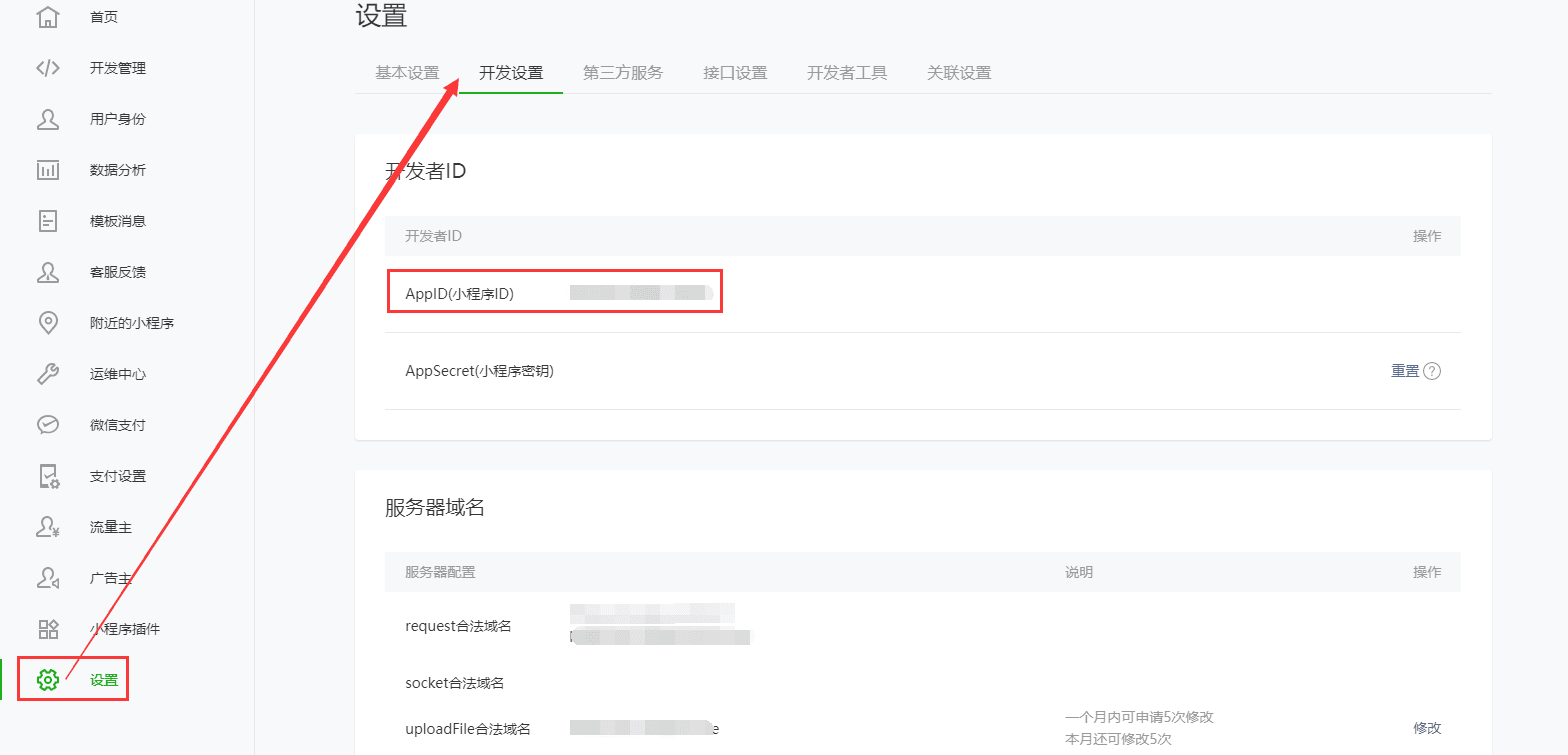This screenshot has height=755, width=1568.
Task: Select the 运维中心 wrench icon
Action: click(x=48, y=374)
